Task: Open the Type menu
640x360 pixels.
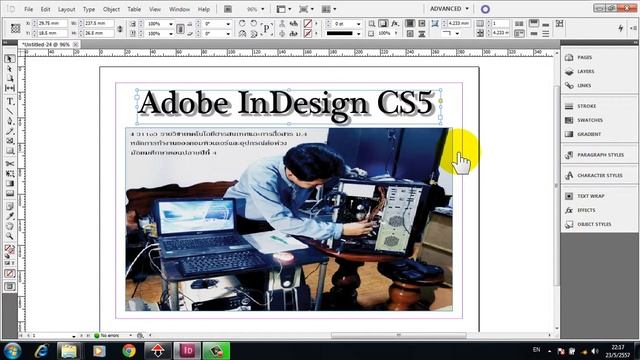Action: (x=89, y=9)
